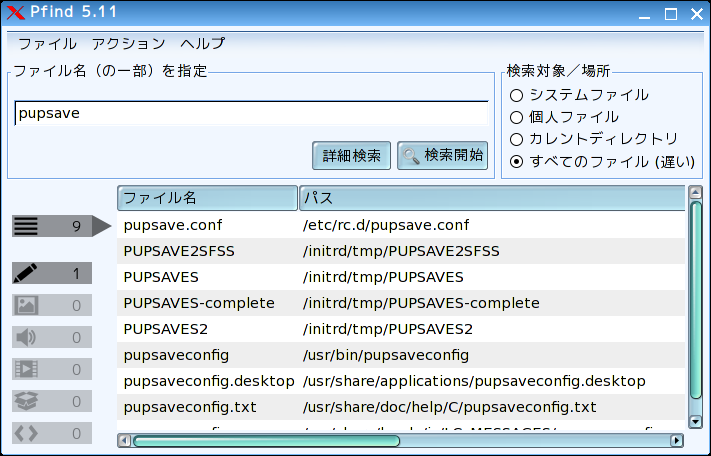Image resolution: width=711 pixels, height=456 pixels.
Task: Select すべてのファイル (遅い) option
Action: (602, 161)
